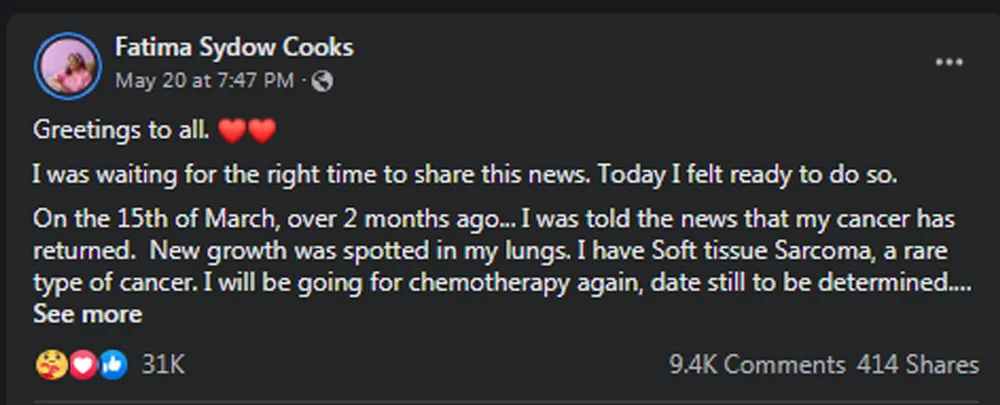Click the globe public audience icon

coord(324,80)
